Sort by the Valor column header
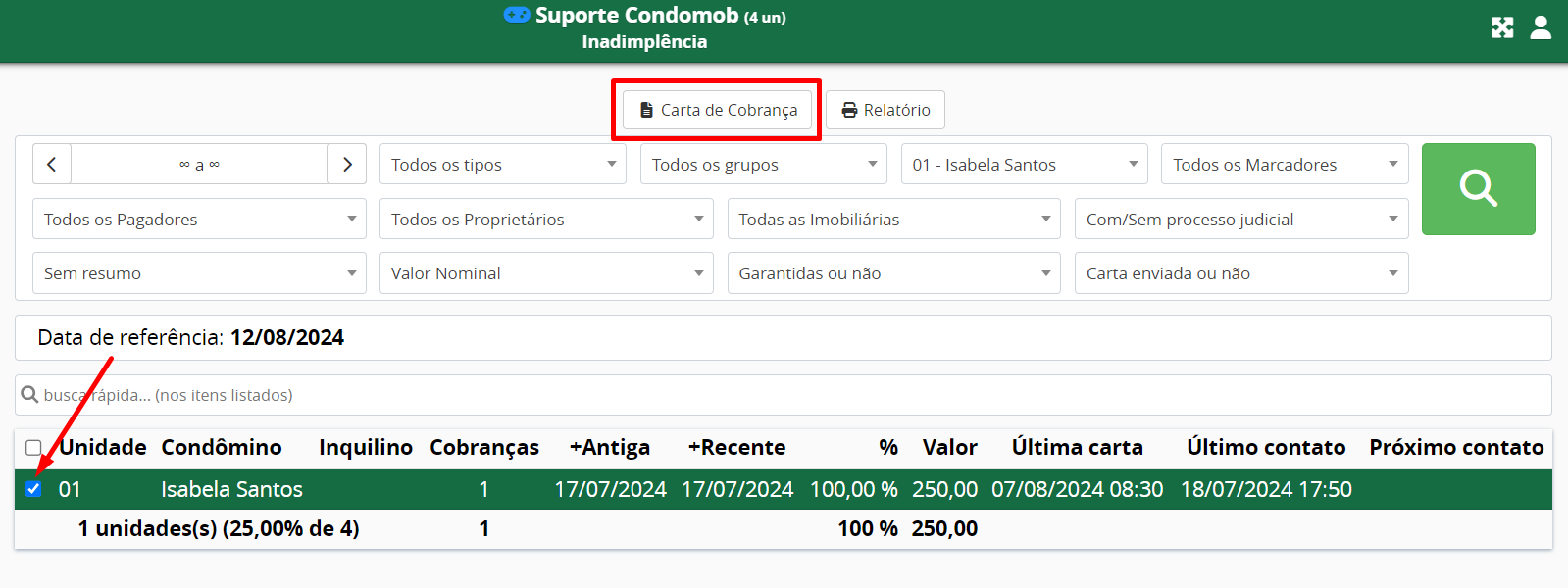This screenshot has height=588, width=1568. pyautogui.click(x=949, y=448)
